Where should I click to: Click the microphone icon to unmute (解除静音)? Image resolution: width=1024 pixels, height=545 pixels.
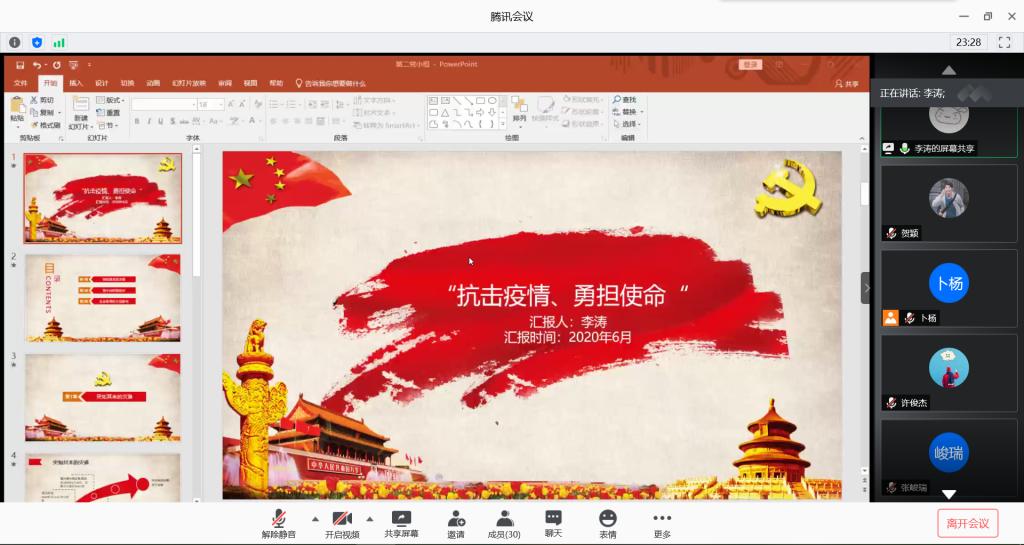coord(279,518)
